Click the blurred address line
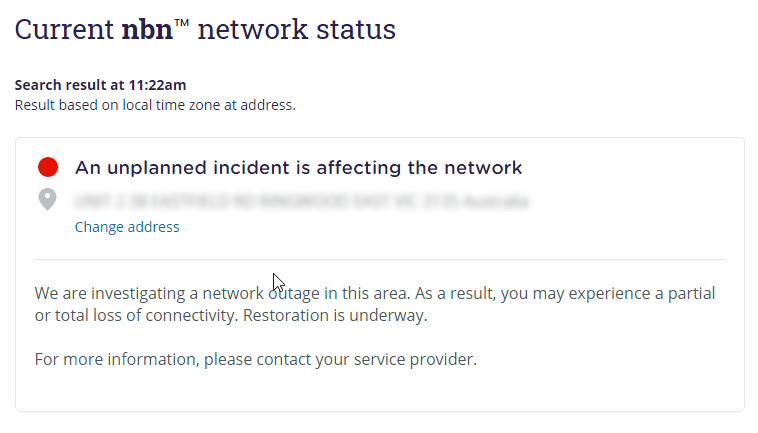This screenshot has width=758, height=433. click(x=302, y=201)
